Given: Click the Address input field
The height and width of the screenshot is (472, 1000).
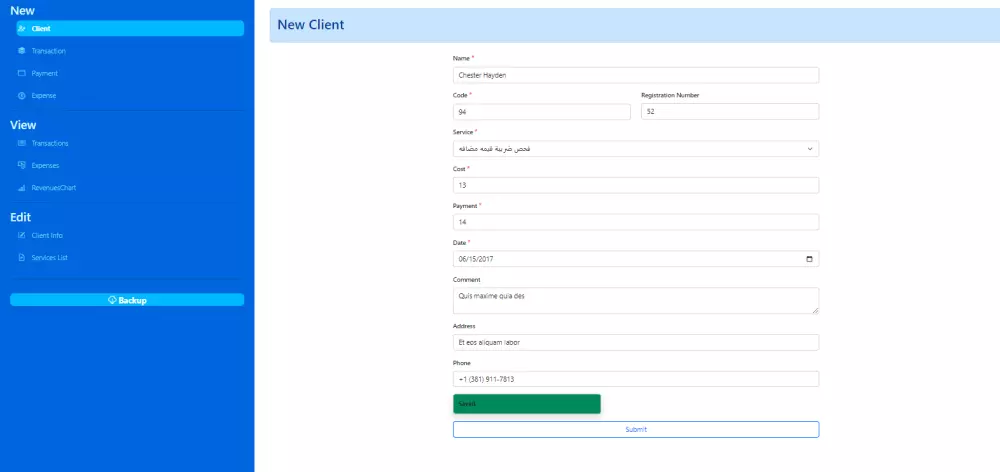Looking at the screenshot, I should tap(636, 343).
